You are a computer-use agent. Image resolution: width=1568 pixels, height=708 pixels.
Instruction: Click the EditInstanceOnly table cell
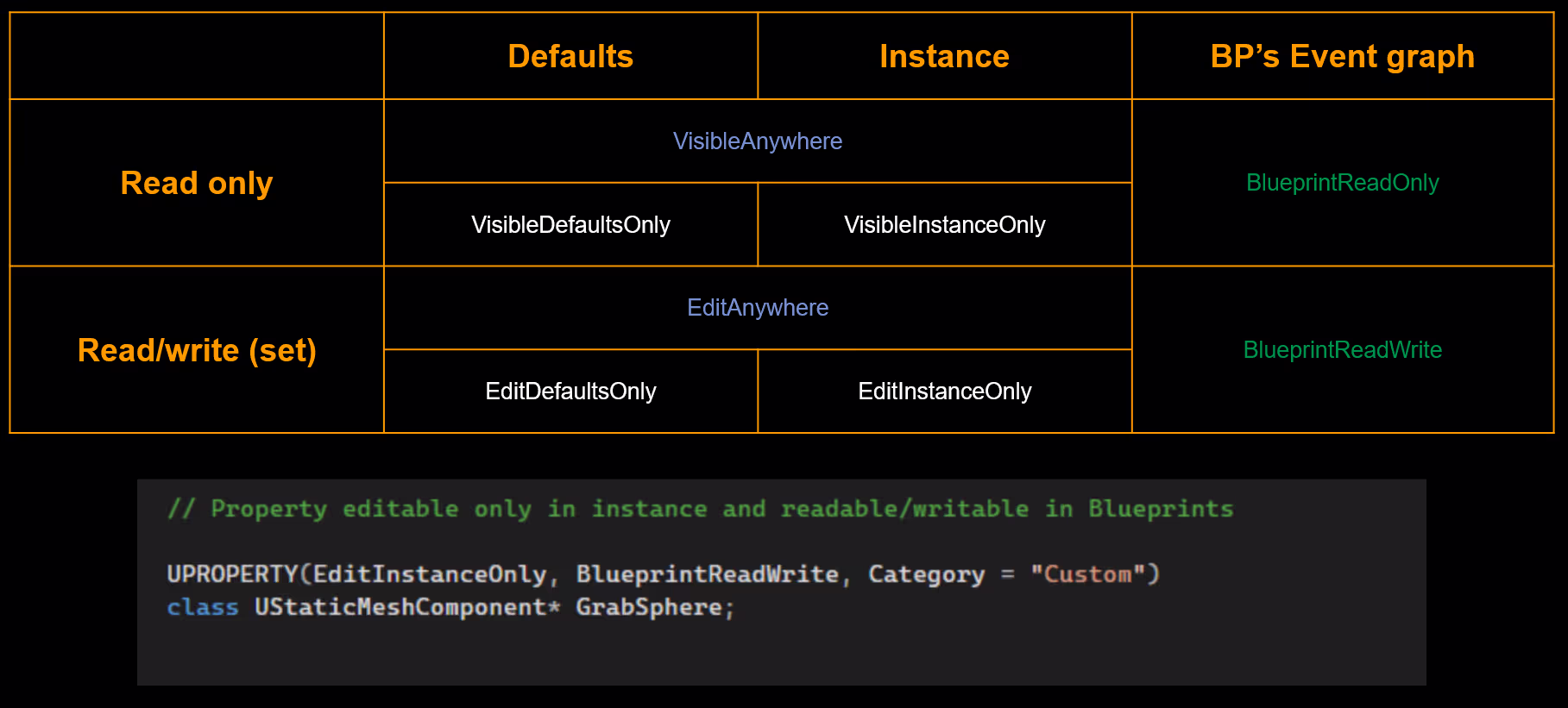pos(944,392)
